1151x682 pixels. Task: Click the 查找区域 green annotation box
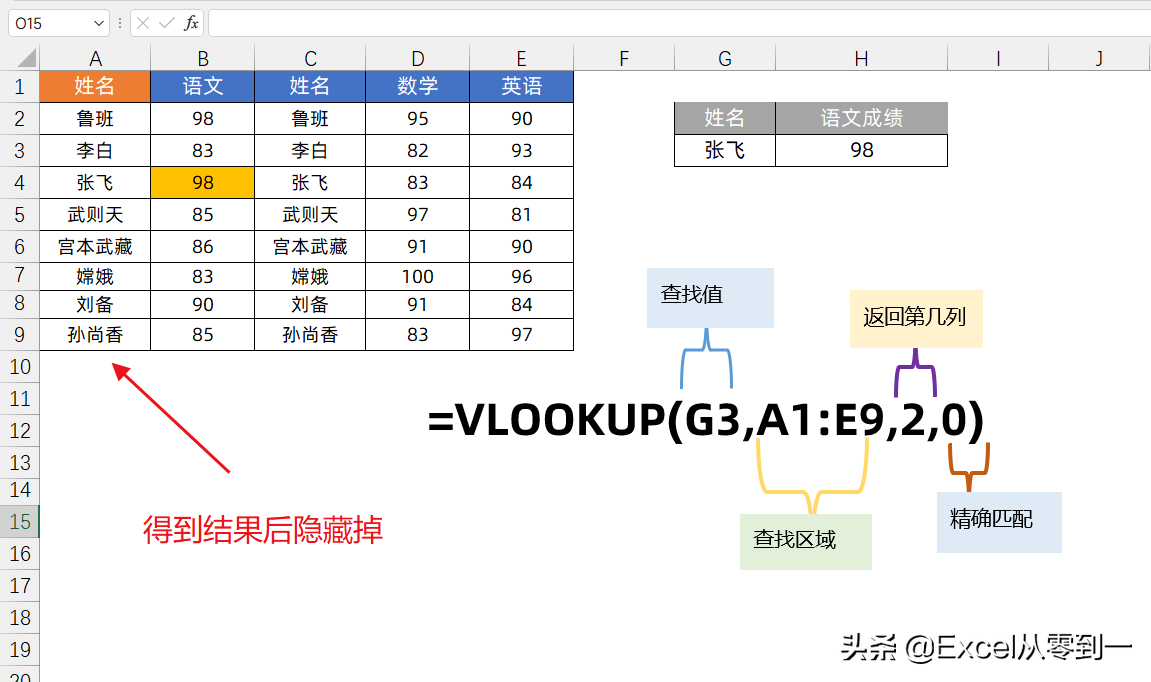click(x=805, y=541)
